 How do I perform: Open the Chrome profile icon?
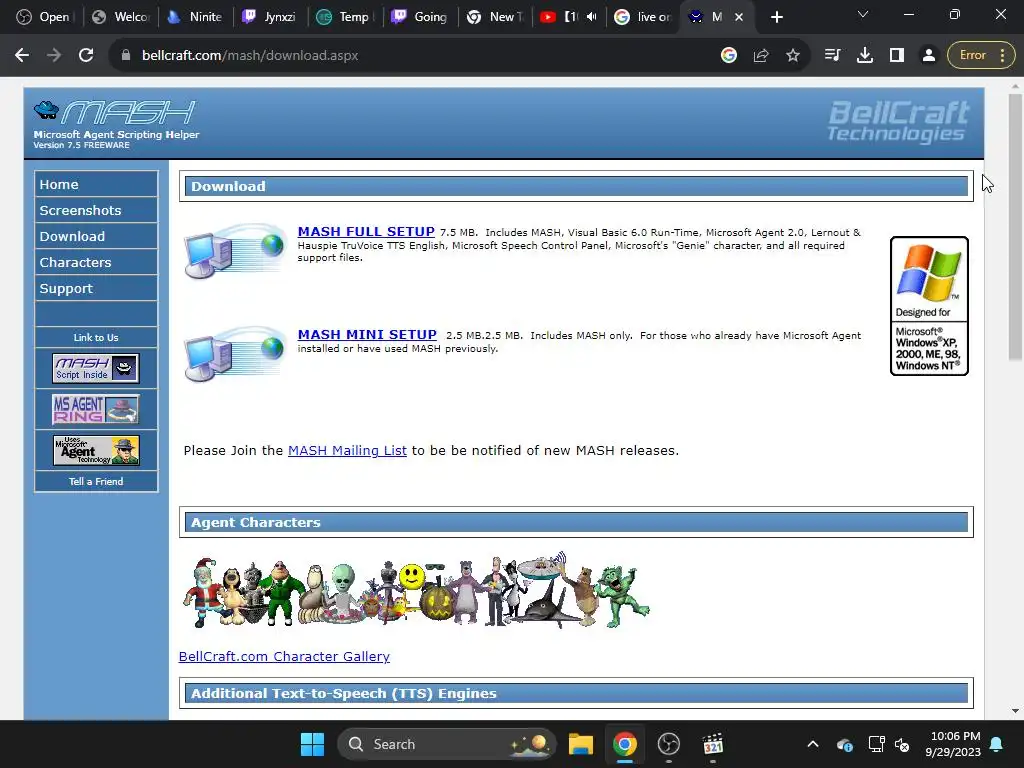pyautogui.click(x=929, y=56)
